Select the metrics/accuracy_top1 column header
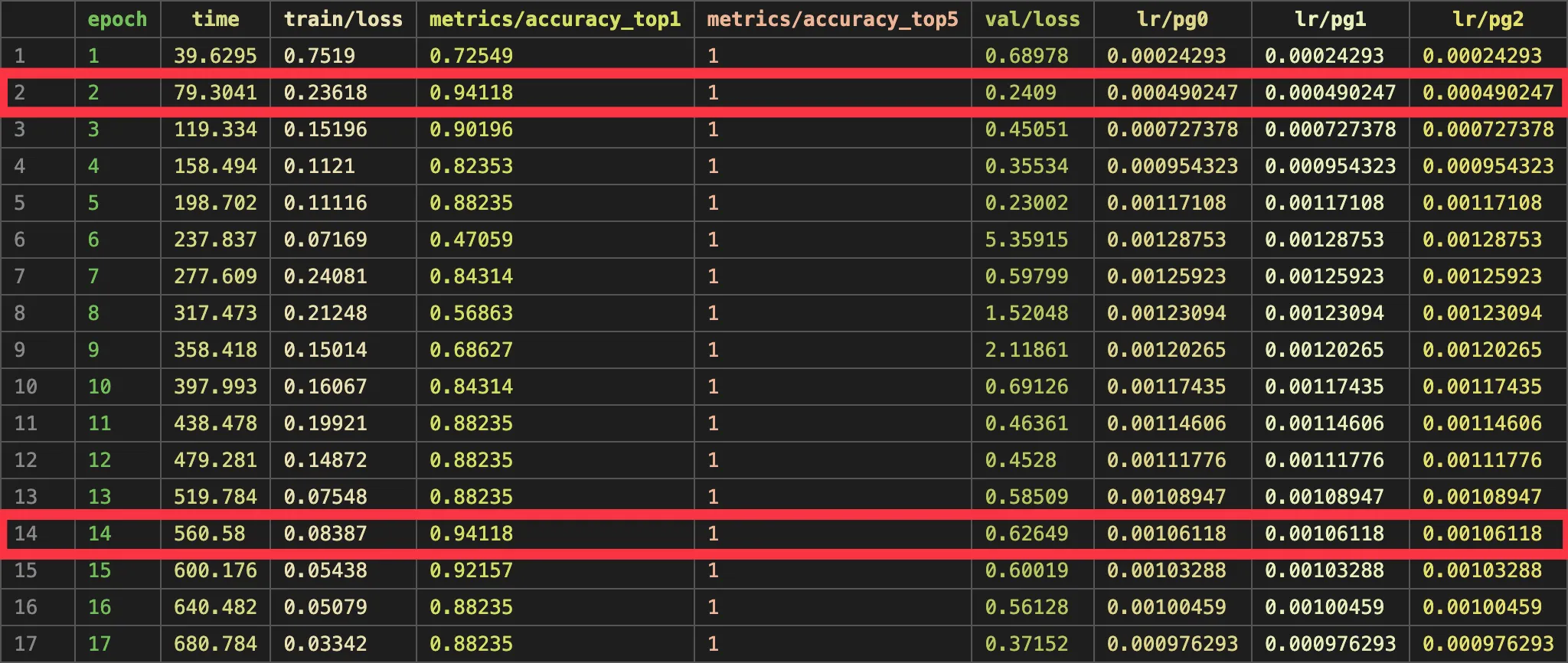 (555, 19)
